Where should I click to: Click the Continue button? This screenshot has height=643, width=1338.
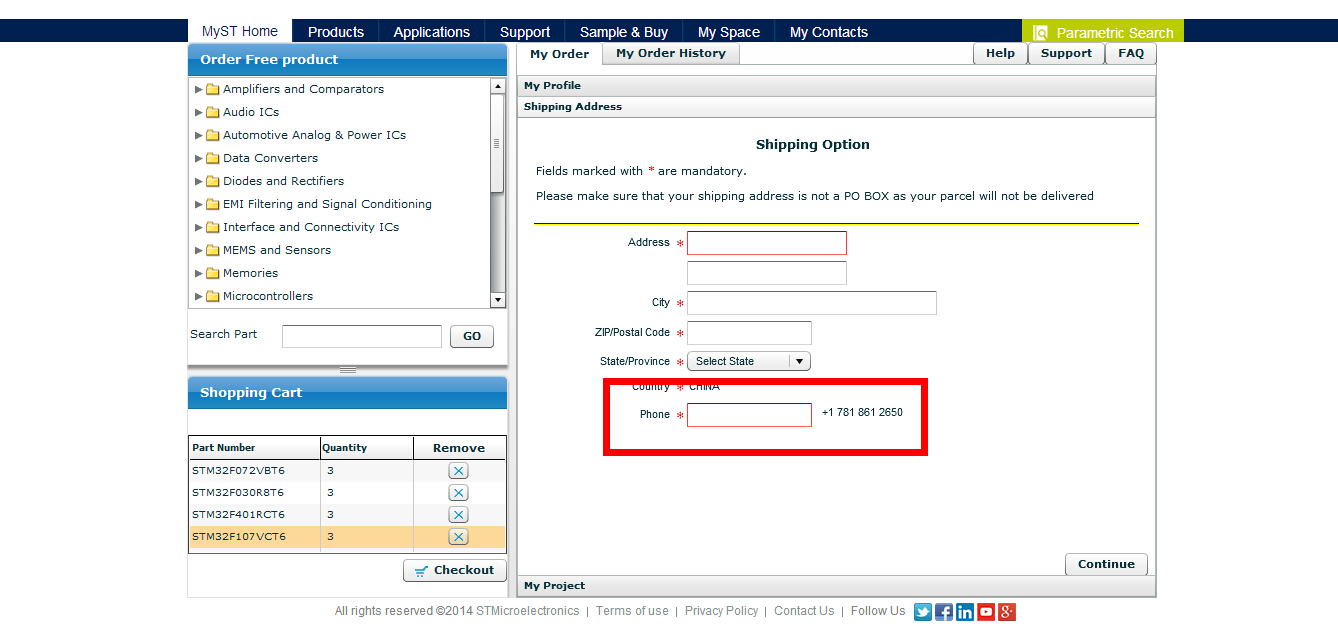click(1106, 564)
